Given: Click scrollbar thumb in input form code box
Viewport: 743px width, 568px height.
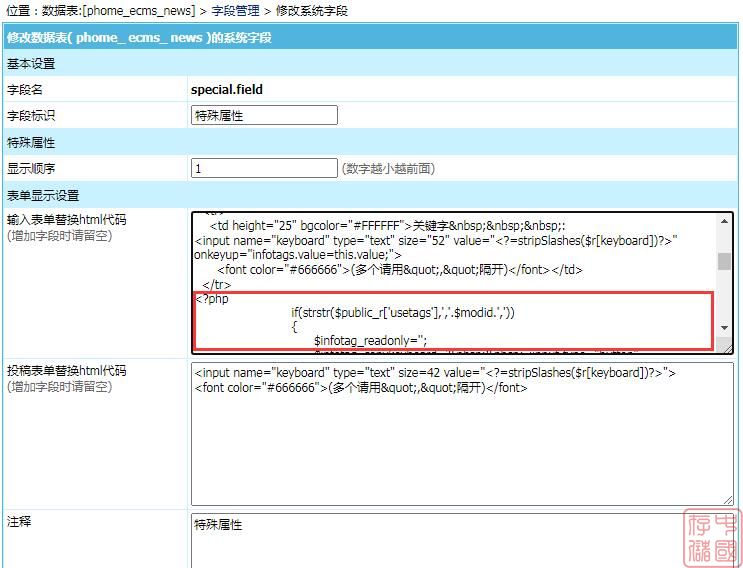Looking at the screenshot, I should tap(724, 261).
